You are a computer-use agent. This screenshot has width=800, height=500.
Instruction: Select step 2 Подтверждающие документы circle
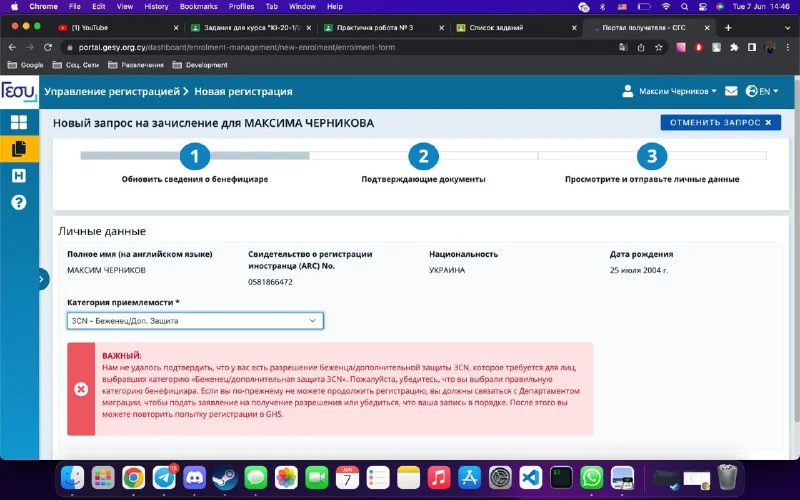[423, 156]
